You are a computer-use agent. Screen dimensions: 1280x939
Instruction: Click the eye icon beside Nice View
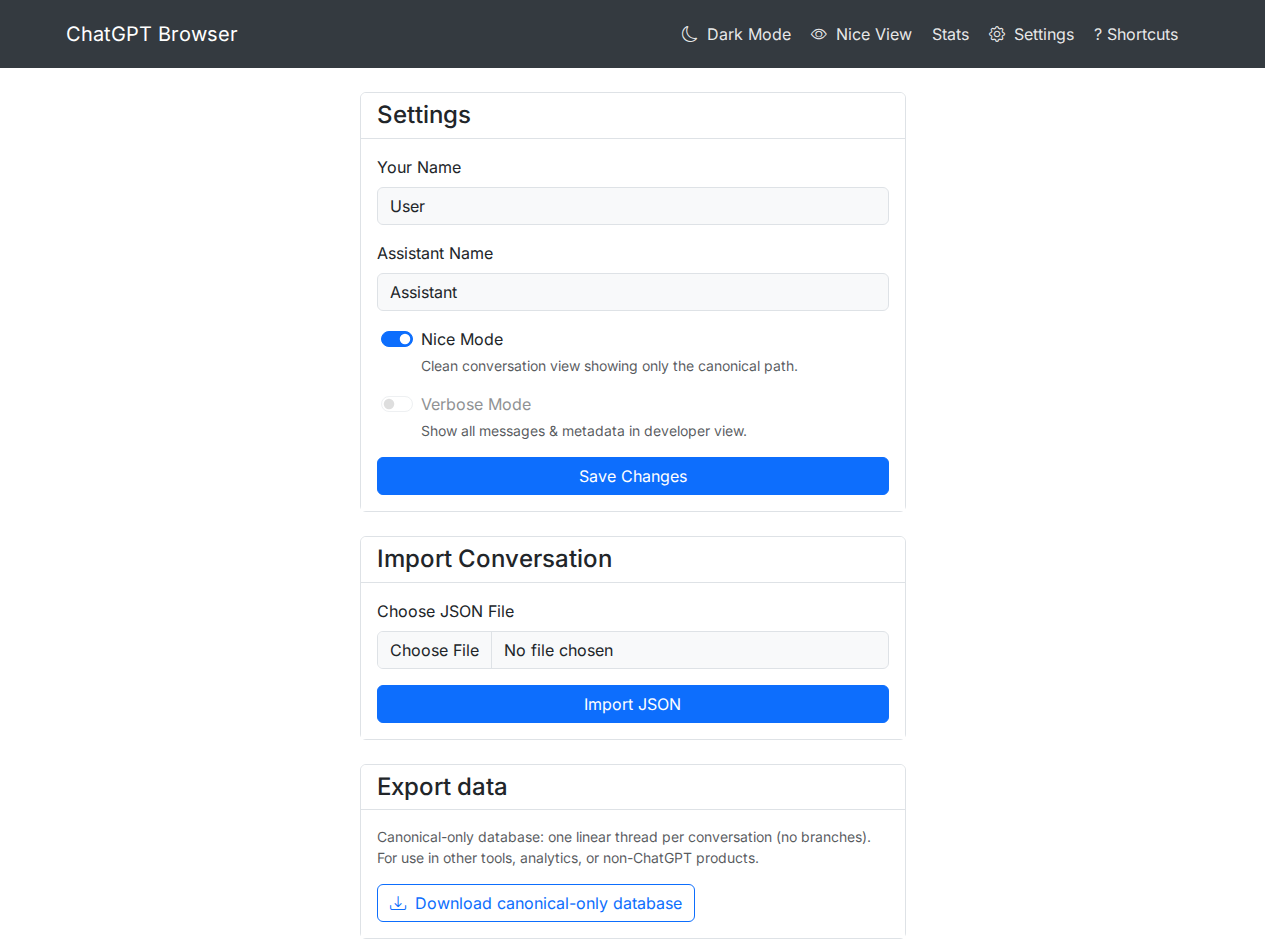pos(819,34)
